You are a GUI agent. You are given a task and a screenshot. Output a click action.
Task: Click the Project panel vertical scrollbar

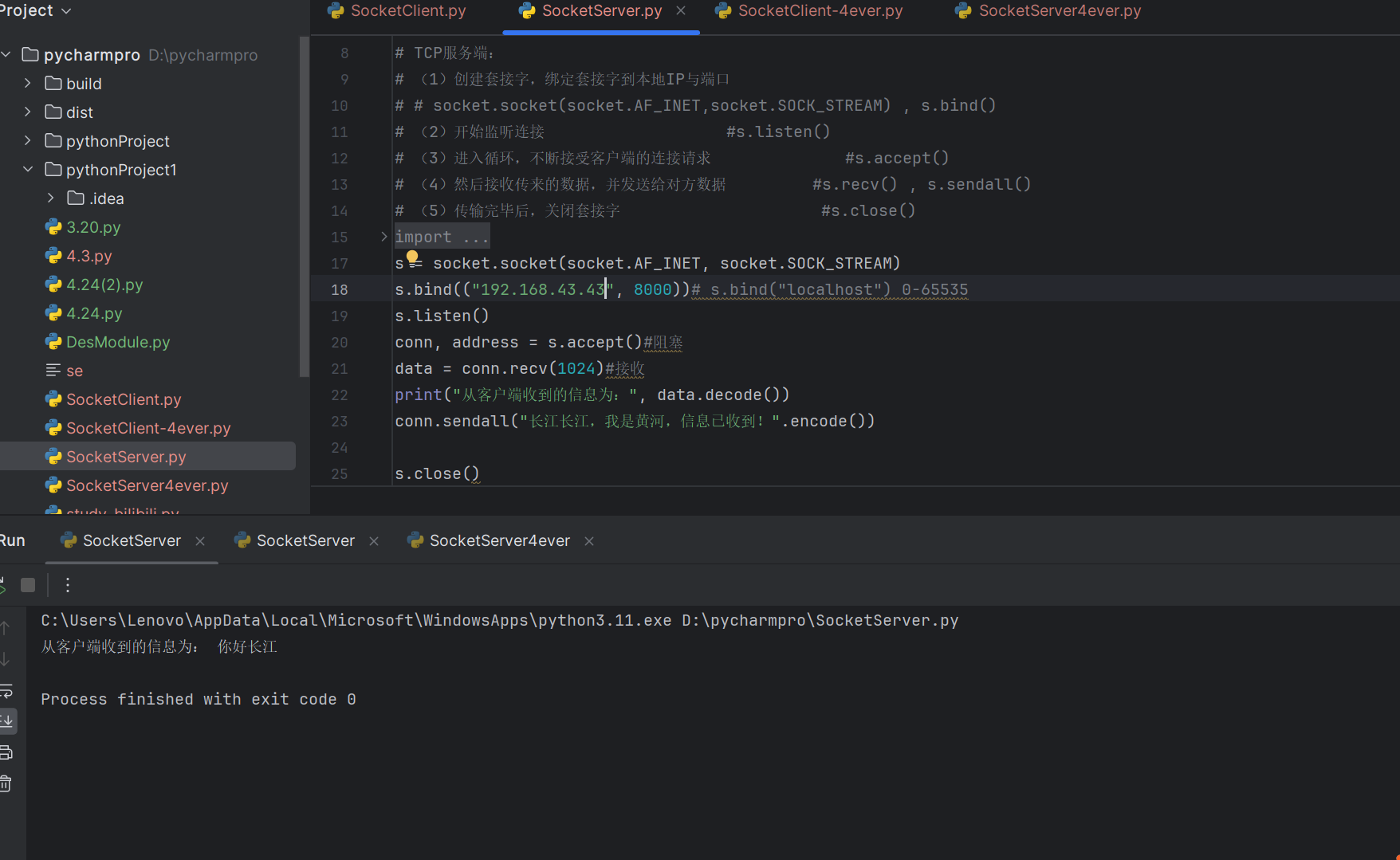coord(303,207)
